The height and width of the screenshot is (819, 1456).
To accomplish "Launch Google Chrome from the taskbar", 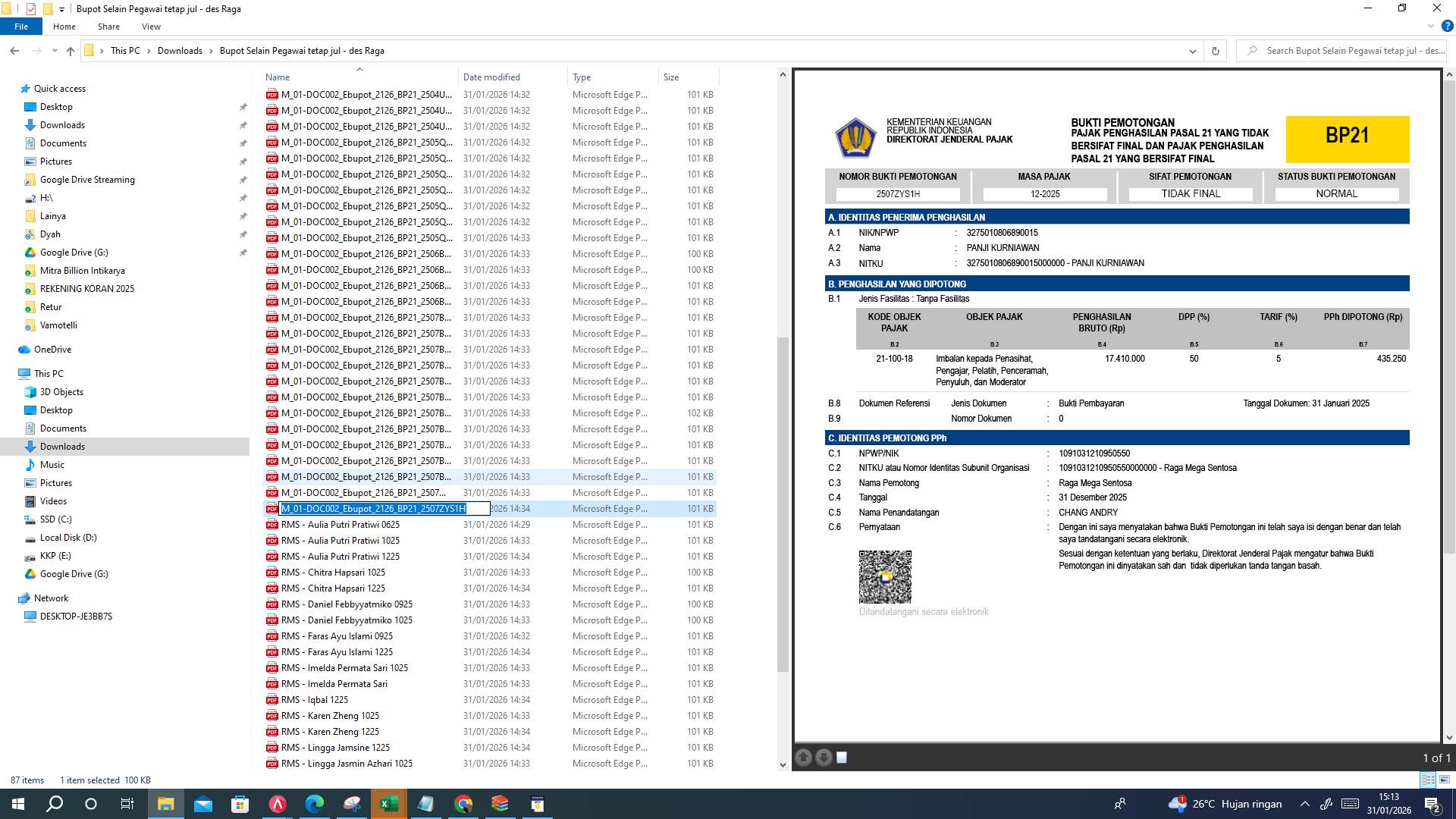I will 463,803.
